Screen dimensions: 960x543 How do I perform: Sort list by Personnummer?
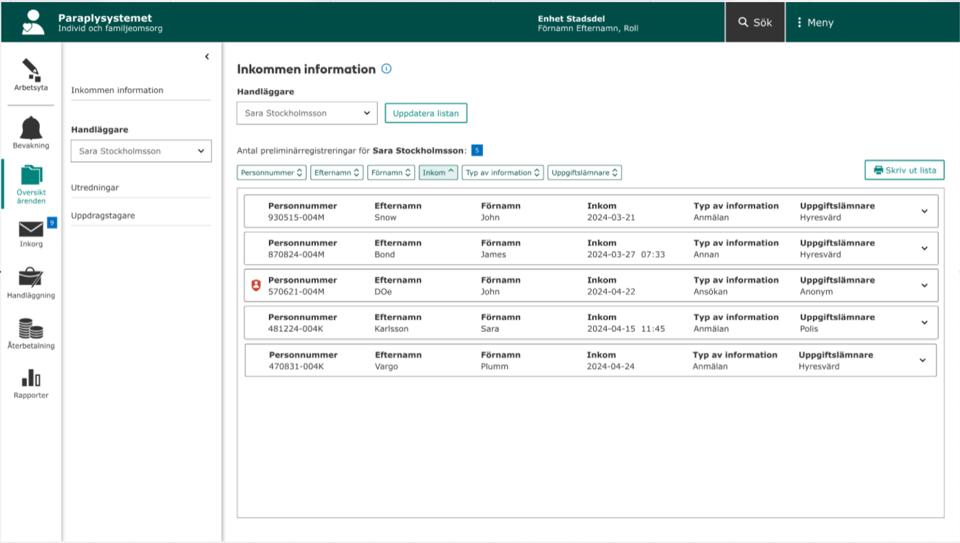click(x=271, y=173)
